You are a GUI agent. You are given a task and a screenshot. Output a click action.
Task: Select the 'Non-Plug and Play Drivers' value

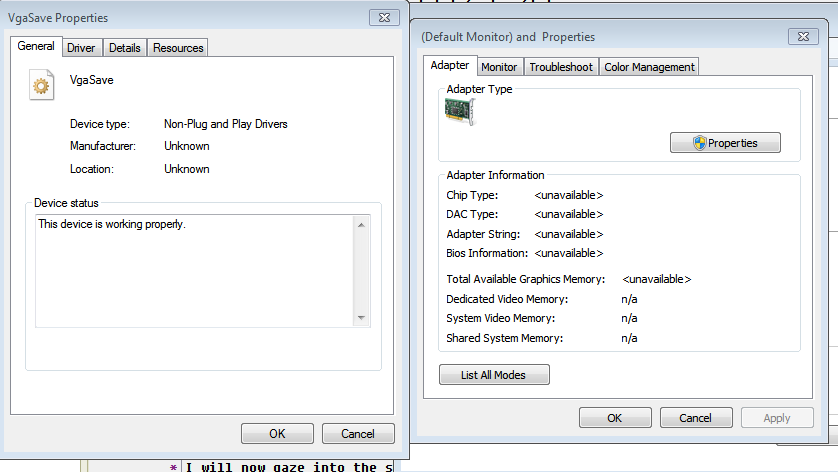click(x=226, y=124)
